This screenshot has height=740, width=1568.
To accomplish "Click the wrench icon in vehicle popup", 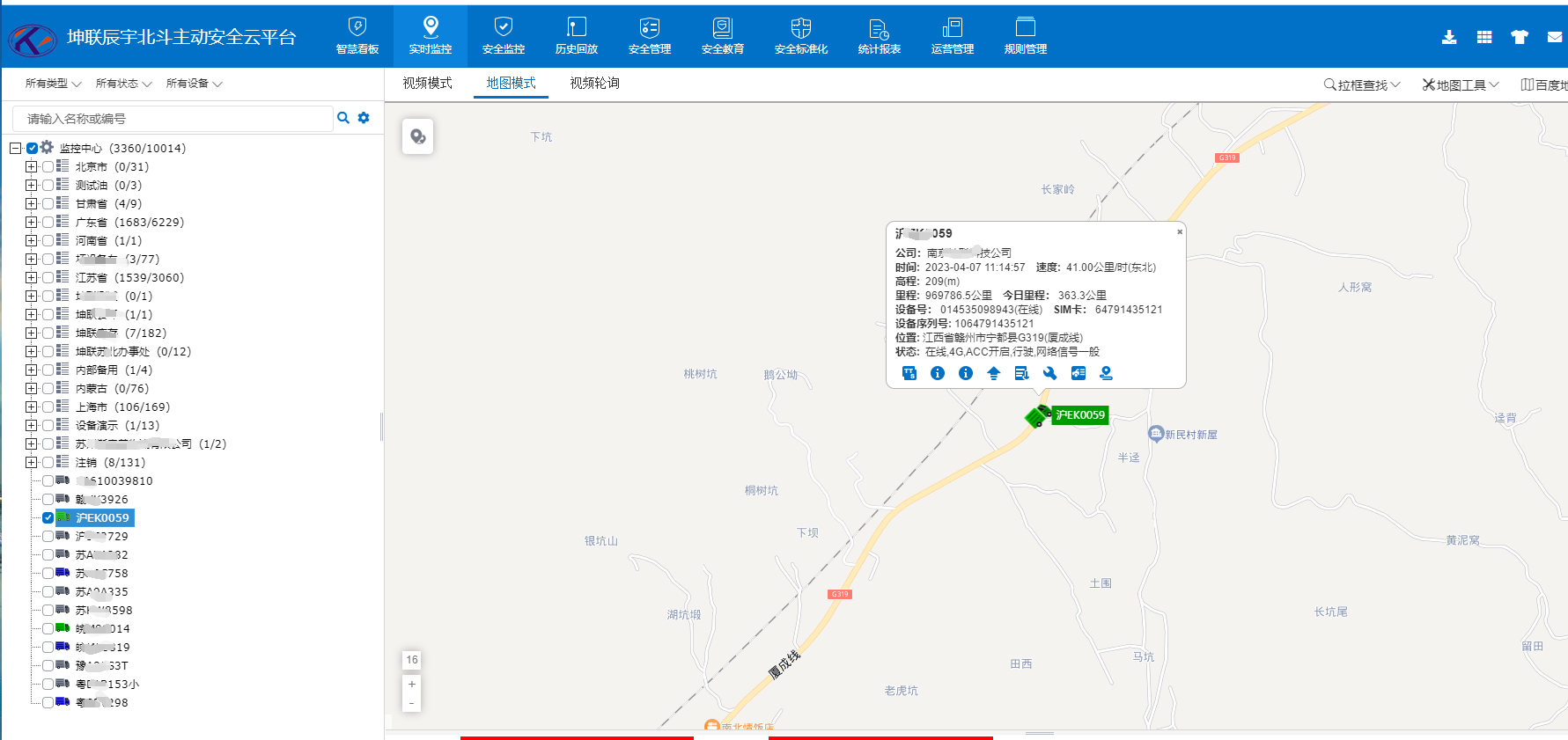I will 1049,373.
